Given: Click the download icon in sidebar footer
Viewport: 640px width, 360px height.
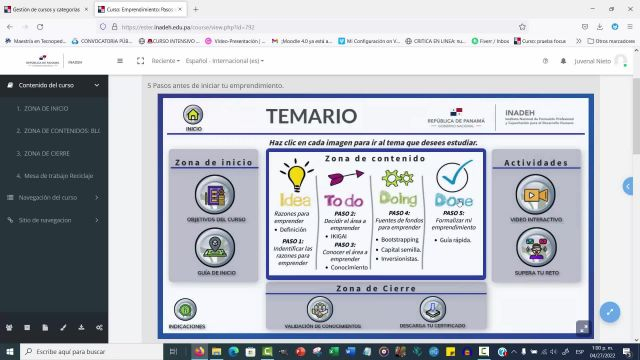Looking at the screenshot, I should pos(81,327).
